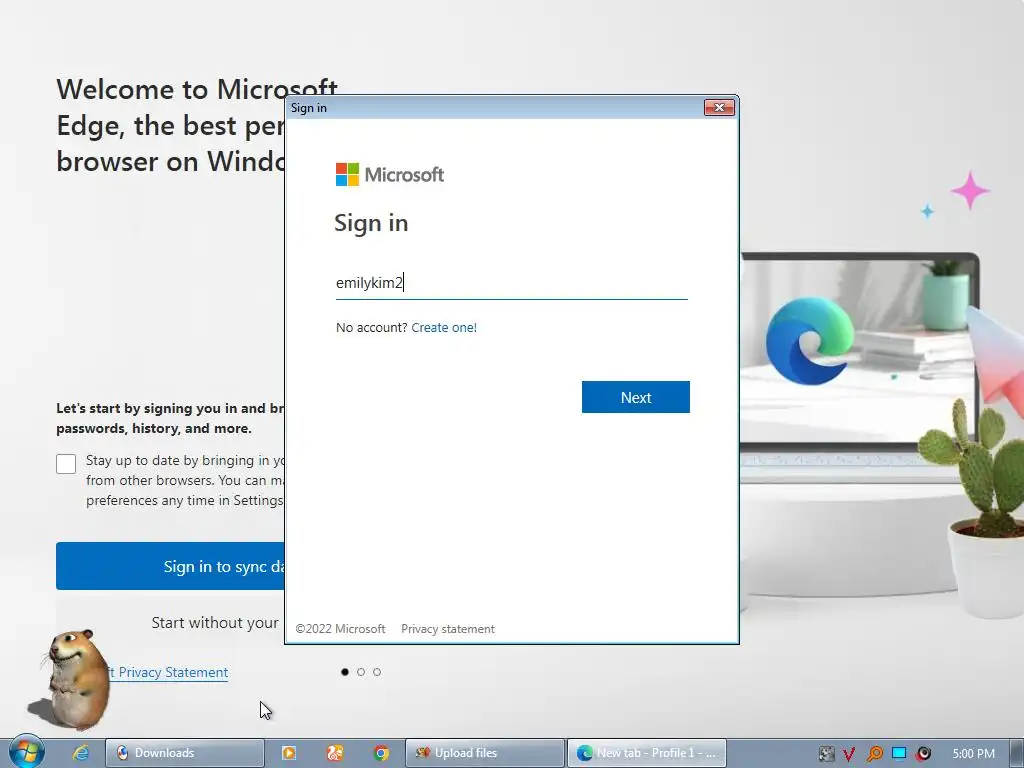Tick the Stay up to date checkbox

tap(66, 464)
